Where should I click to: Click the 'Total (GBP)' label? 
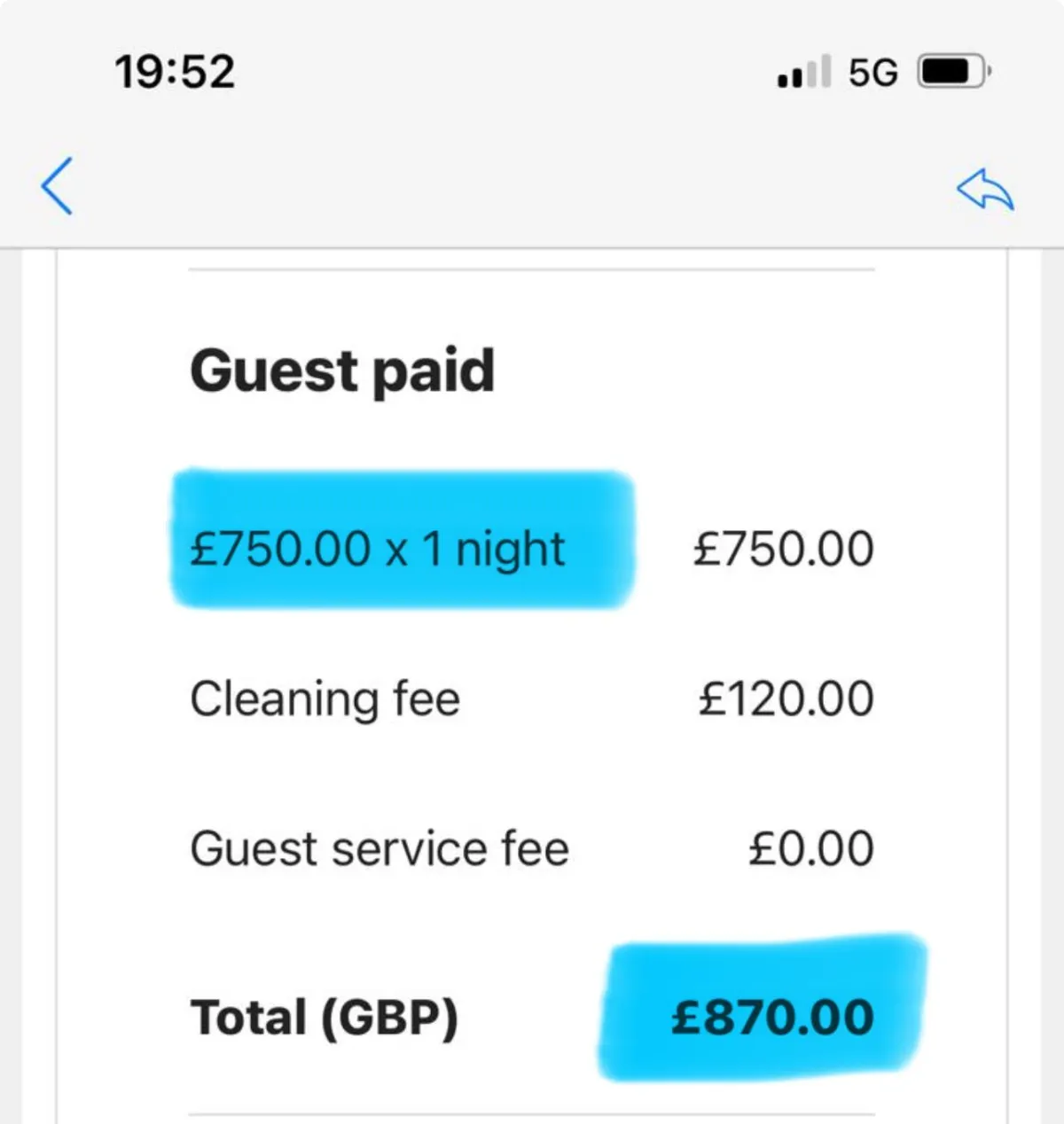(325, 1017)
